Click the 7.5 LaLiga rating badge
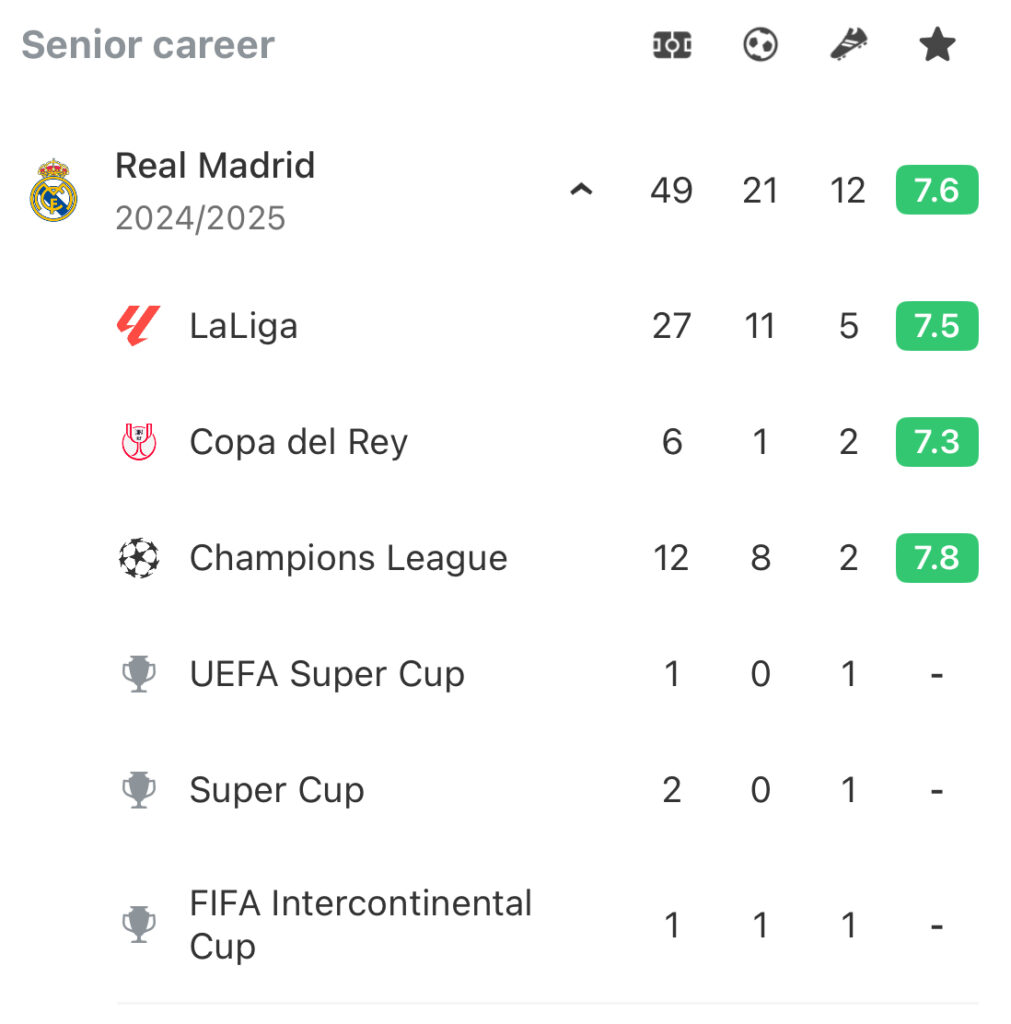1011x1024 pixels. (x=937, y=326)
